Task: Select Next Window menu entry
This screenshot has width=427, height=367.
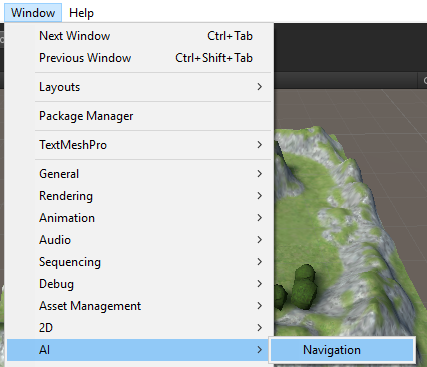Action: 139,36
